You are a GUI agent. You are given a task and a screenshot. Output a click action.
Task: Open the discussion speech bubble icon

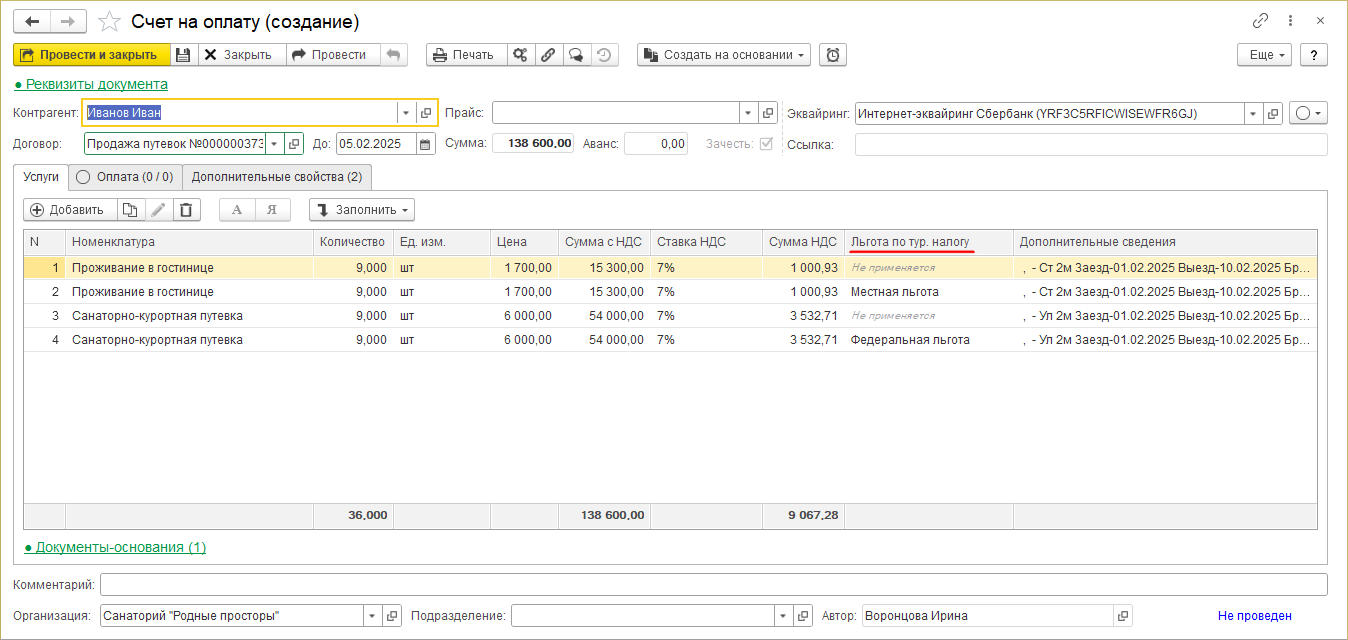[576, 55]
